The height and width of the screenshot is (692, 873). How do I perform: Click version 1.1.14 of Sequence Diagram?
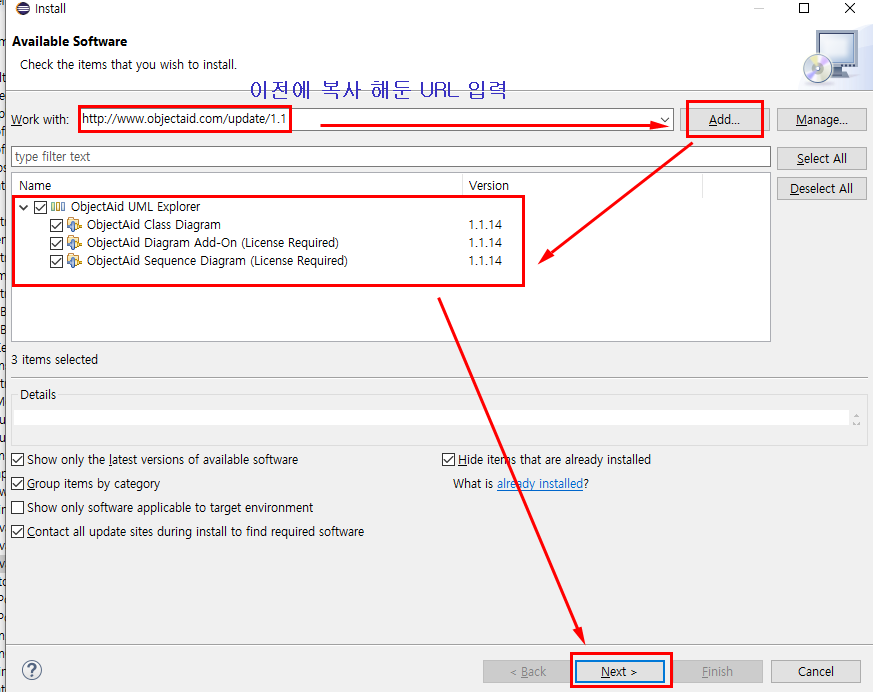pos(485,261)
